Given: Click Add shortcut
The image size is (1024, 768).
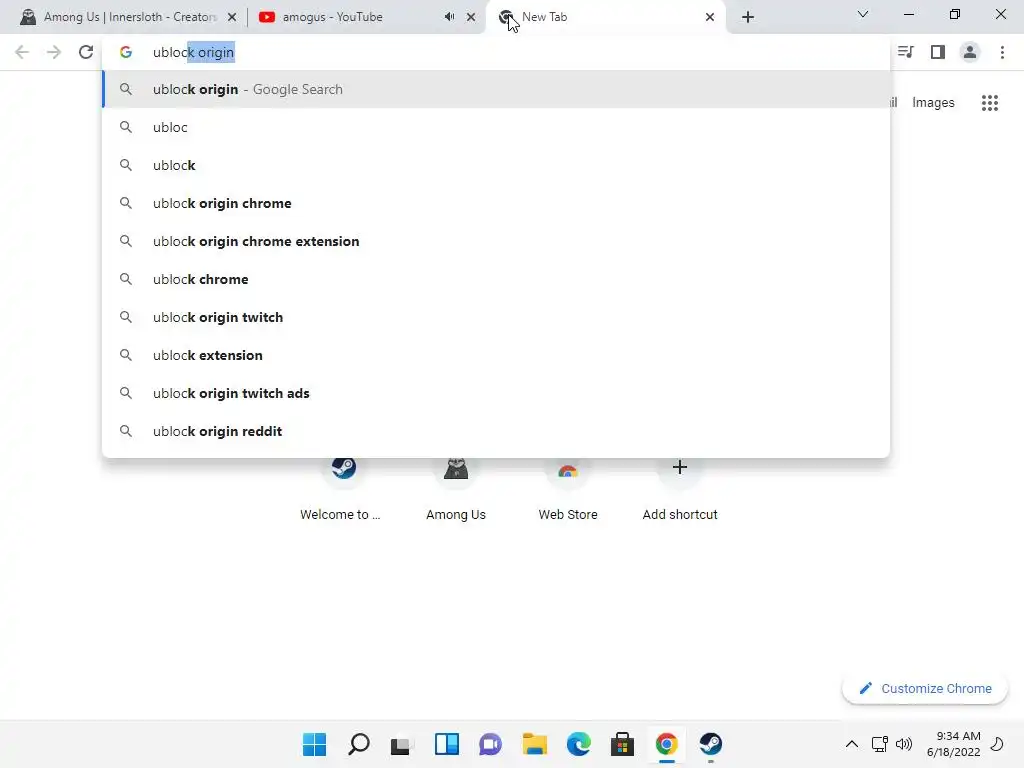Looking at the screenshot, I should click(680, 488).
